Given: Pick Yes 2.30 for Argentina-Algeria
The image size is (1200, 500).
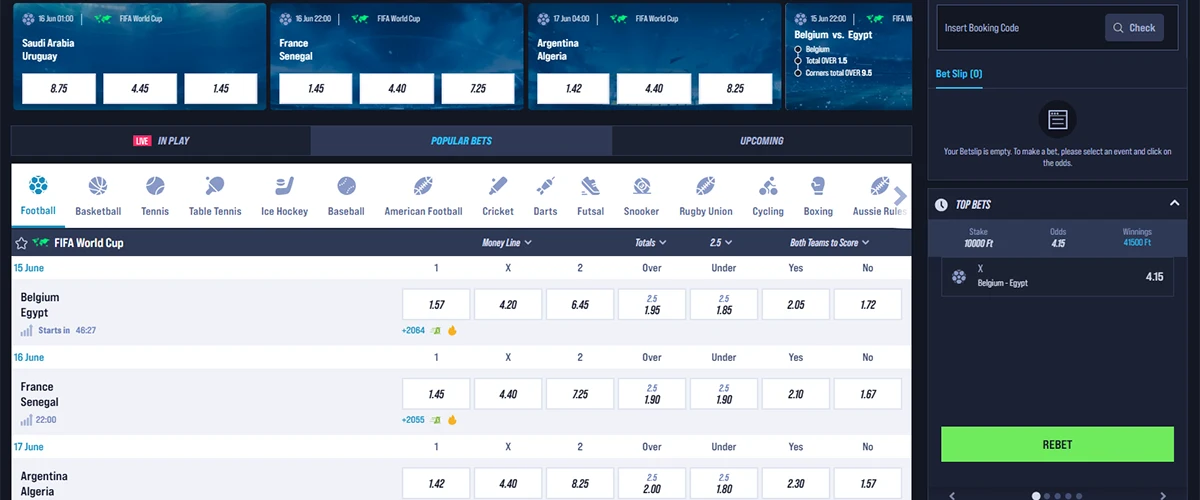Looking at the screenshot, I should tap(796, 483).
